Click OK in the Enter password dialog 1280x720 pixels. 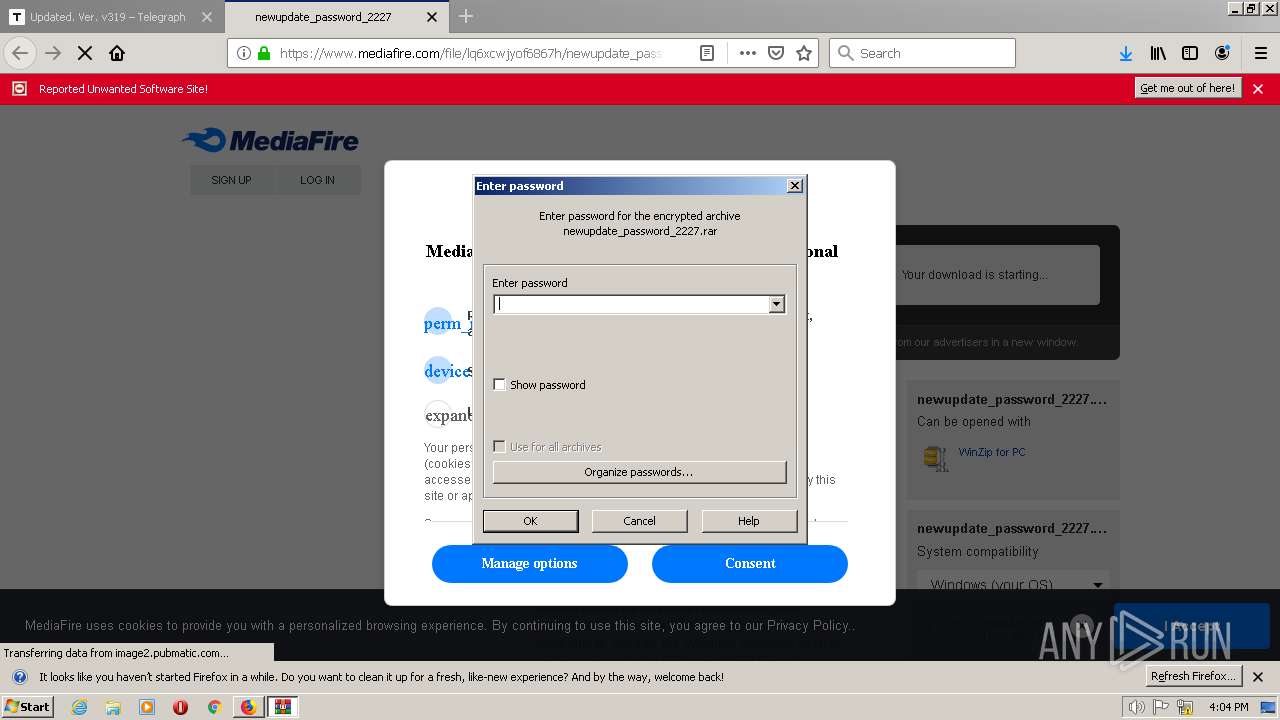click(530, 521)
